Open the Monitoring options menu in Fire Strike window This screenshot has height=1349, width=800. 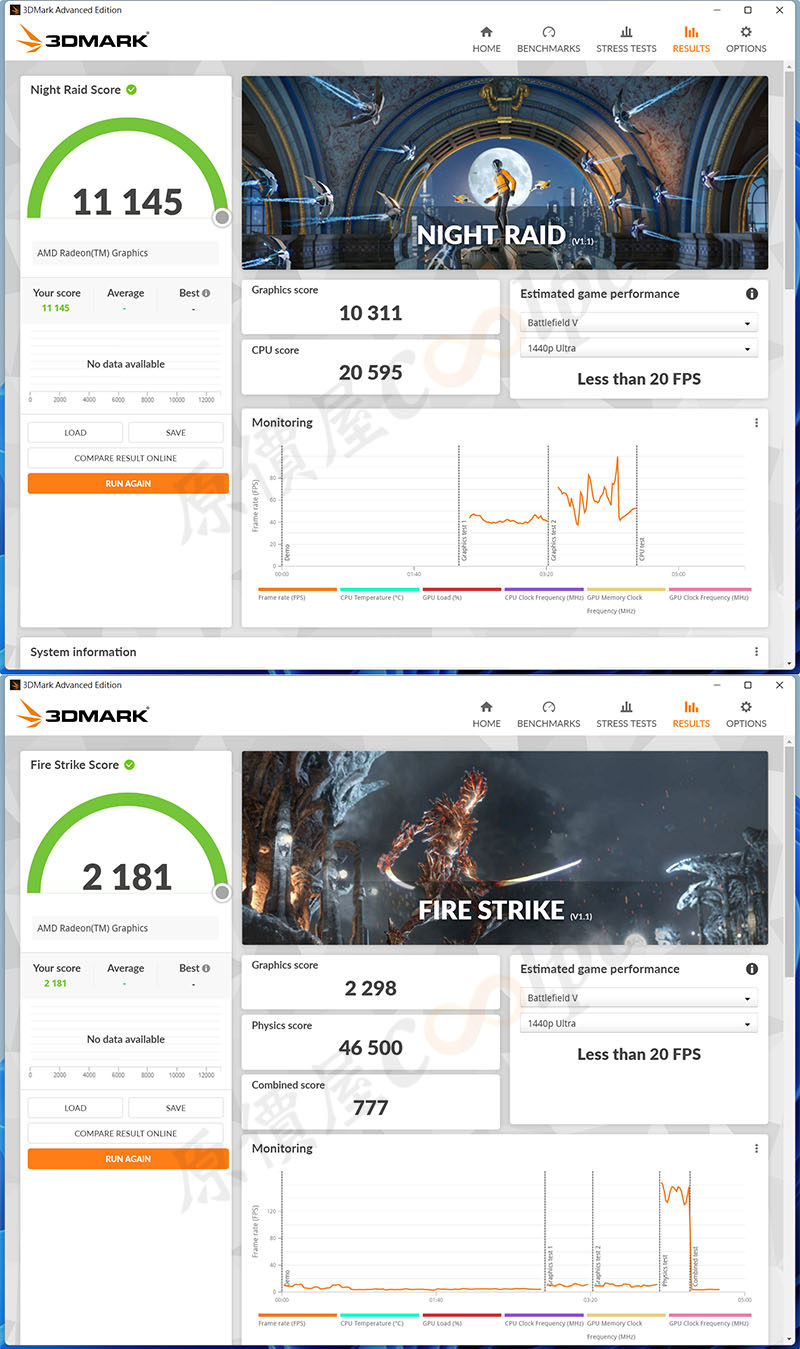coord(756,1149)
